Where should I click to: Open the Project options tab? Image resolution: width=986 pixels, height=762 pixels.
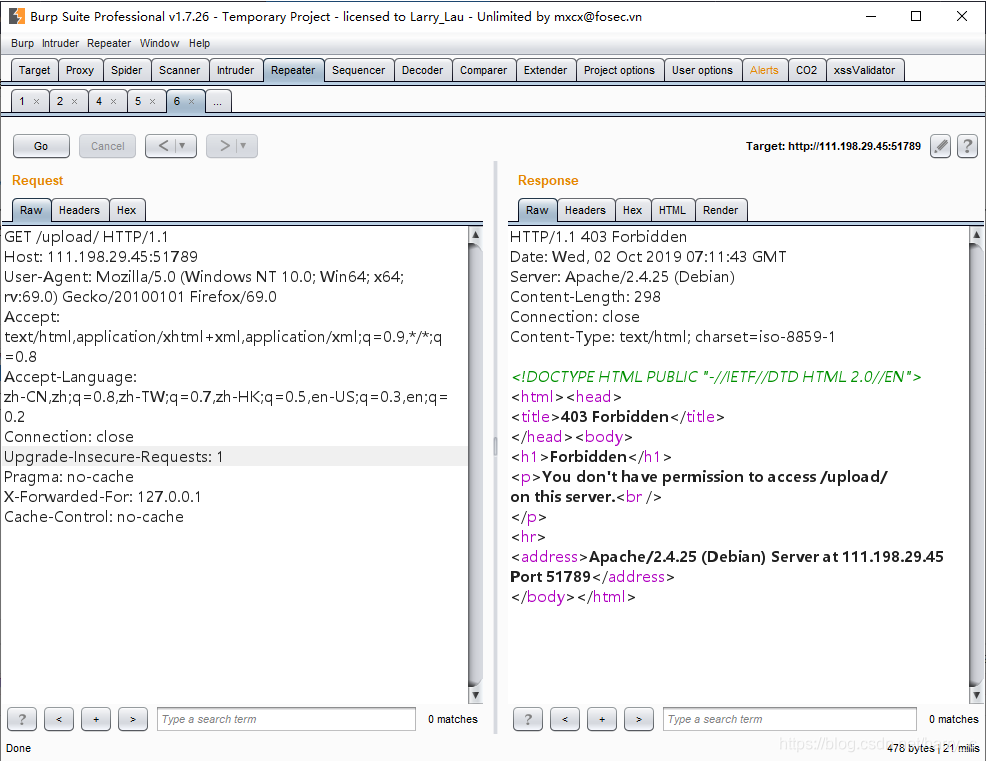click(619, 70)
